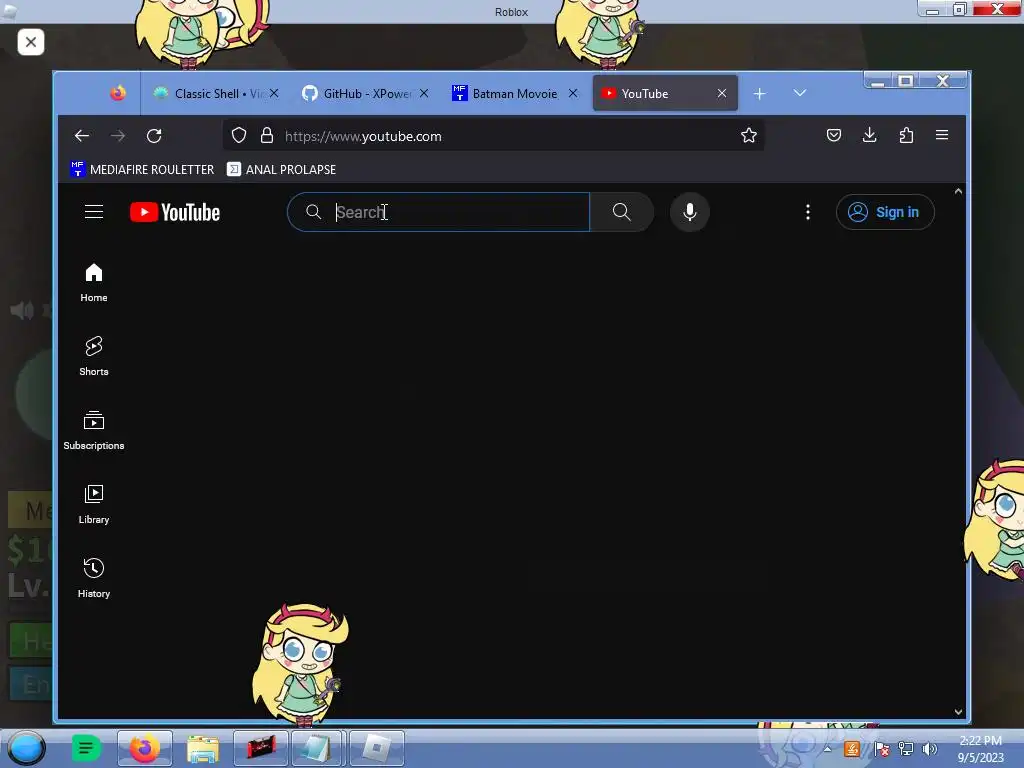The image size is (1024, 768).
Task: Click the Firefox View icon in the tab bar
Action: (118, 93)
